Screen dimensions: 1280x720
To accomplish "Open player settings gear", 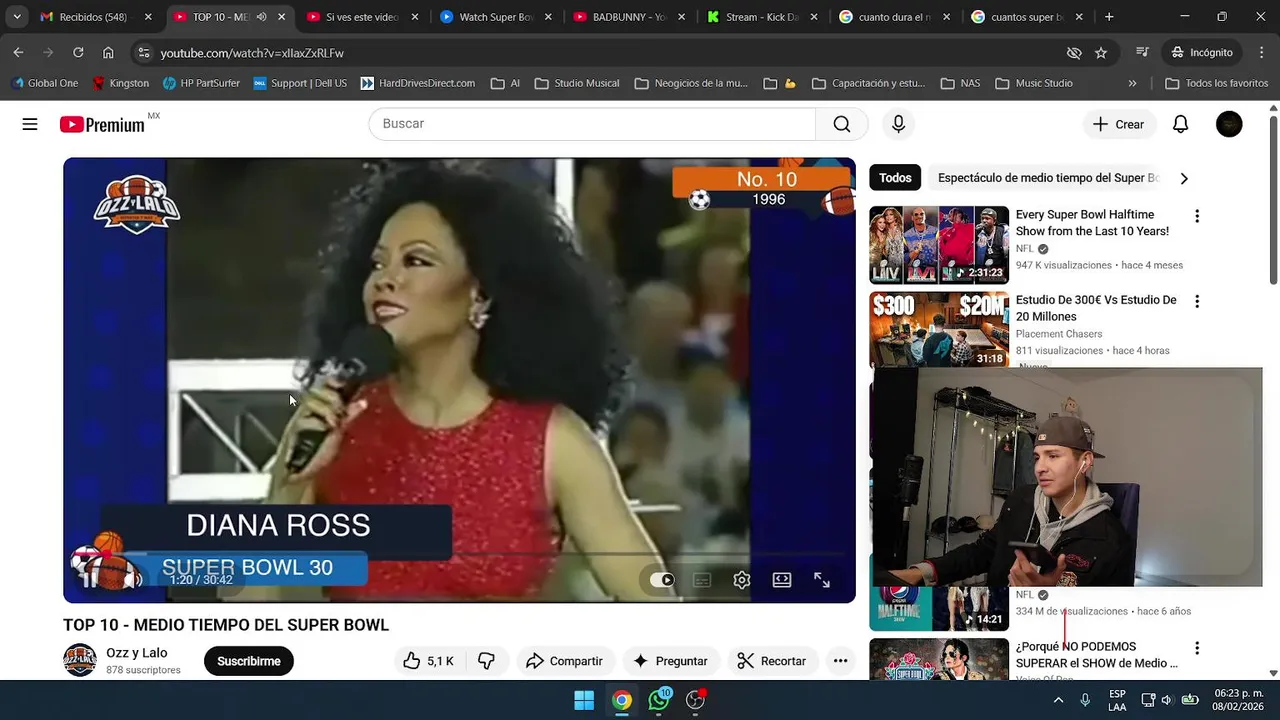I will pyautogui.click(x=742, y=580).
